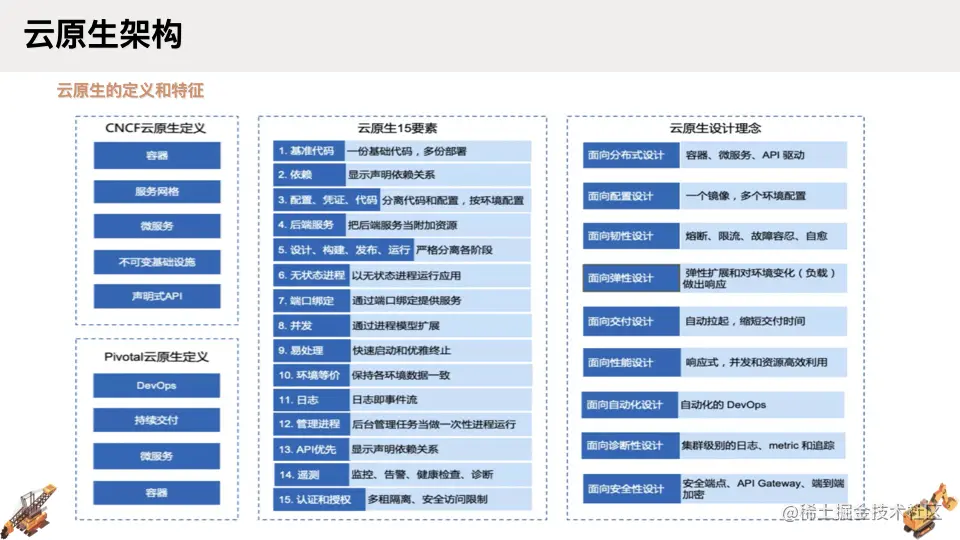Click the 云原生架构 slide title

103,34
